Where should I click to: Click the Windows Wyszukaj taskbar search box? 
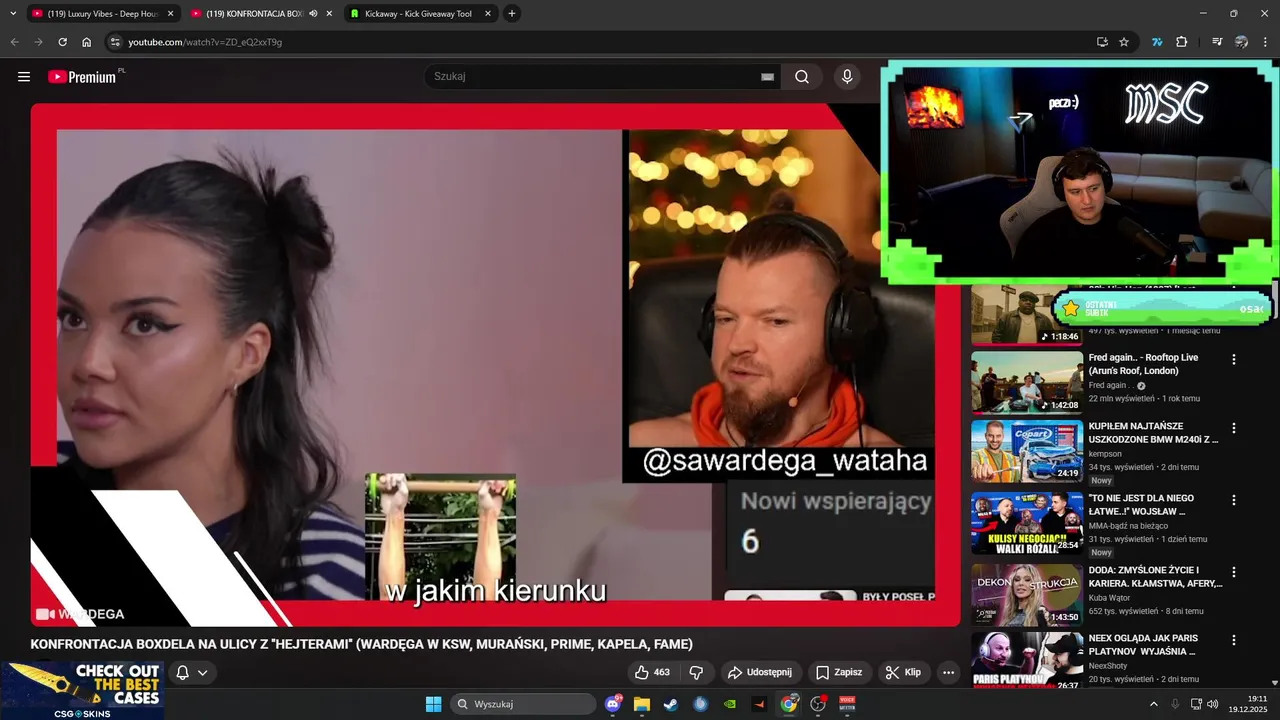tap(525, 704)
